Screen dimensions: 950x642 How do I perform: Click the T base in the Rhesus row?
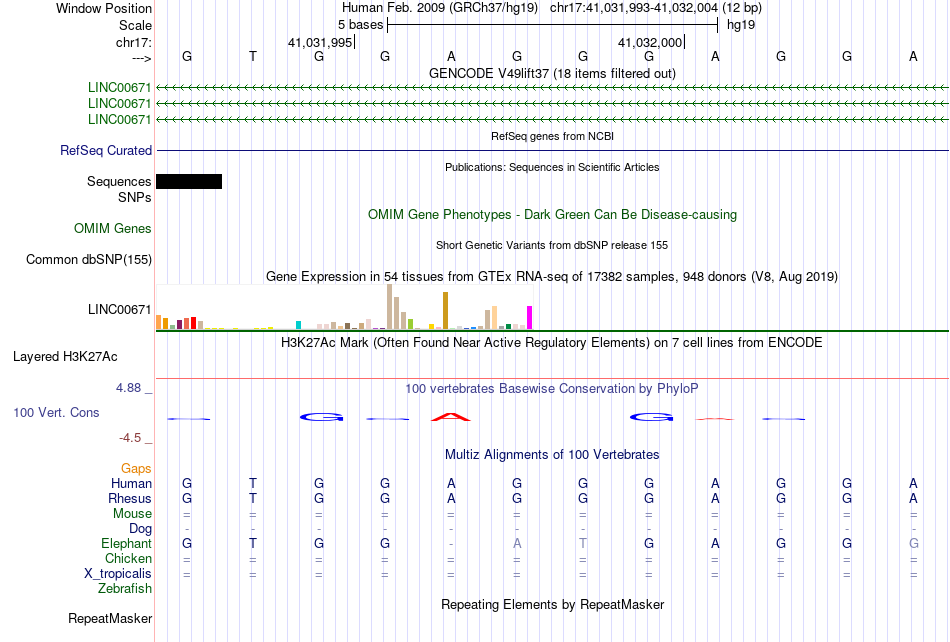[x=253, y=498]
